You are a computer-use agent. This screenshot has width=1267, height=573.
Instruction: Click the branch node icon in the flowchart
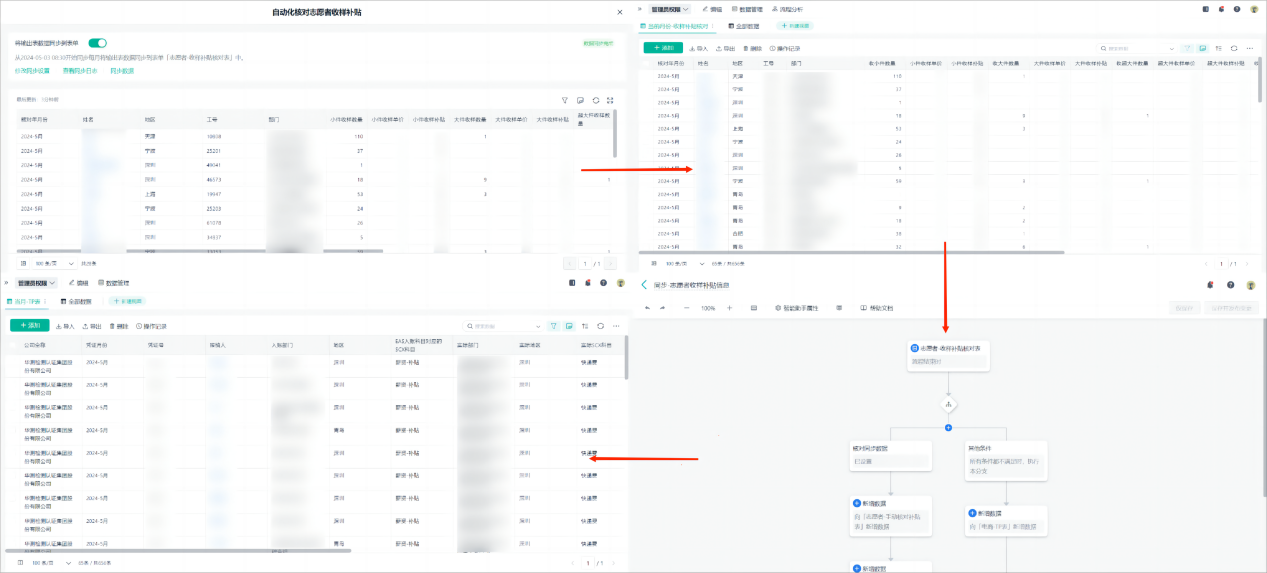(948, 405)
